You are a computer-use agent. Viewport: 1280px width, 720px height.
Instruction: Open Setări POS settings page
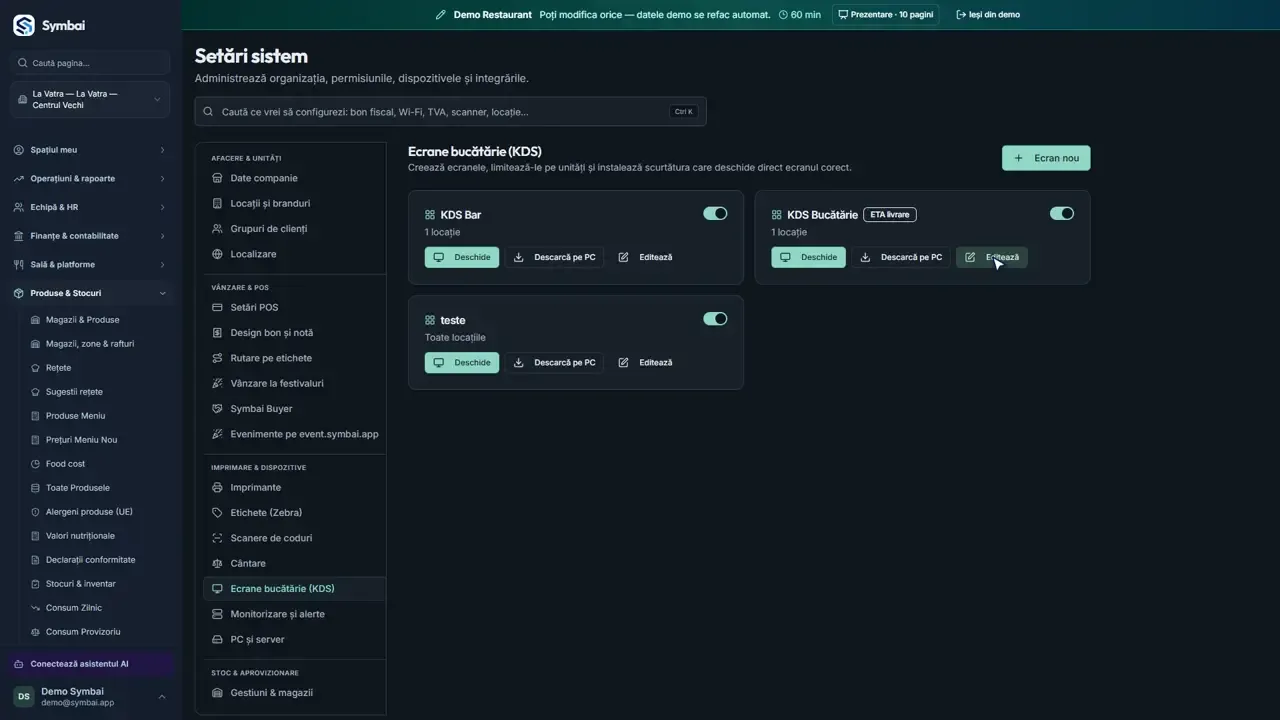click(294, 307)
